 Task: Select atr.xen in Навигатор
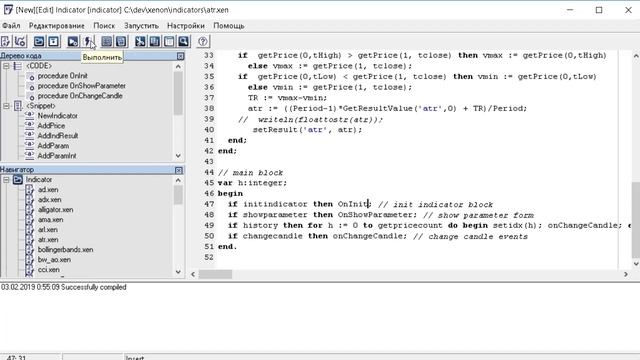point(48,240)
